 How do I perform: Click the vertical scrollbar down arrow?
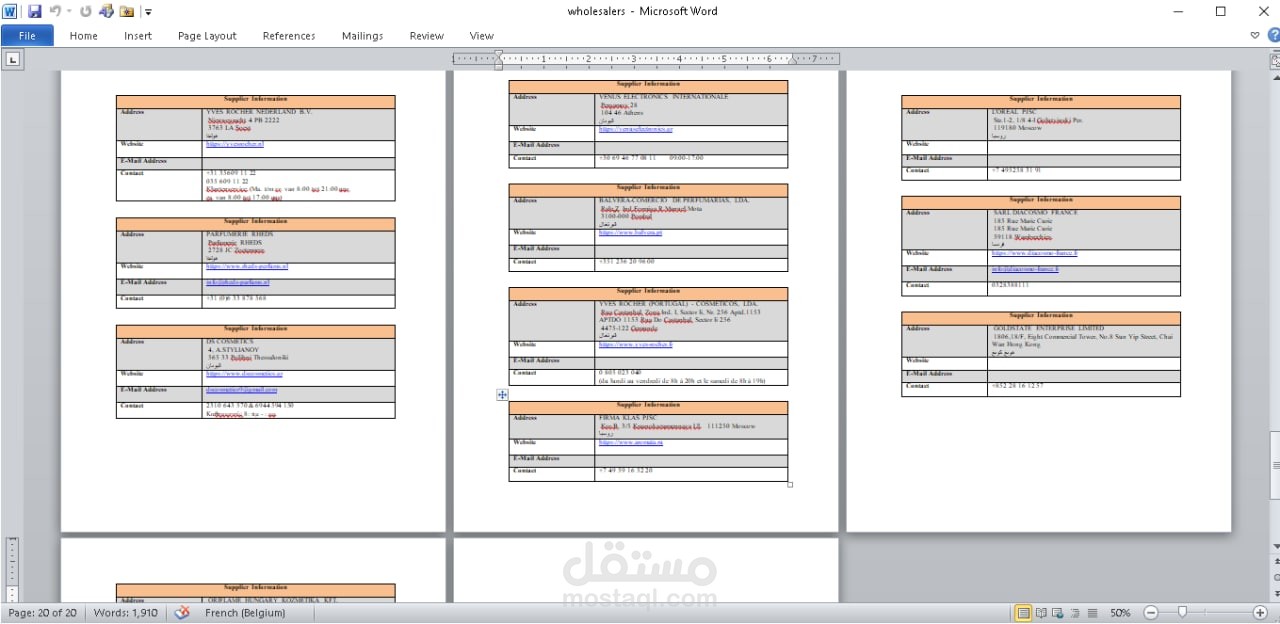point(1274,546)
